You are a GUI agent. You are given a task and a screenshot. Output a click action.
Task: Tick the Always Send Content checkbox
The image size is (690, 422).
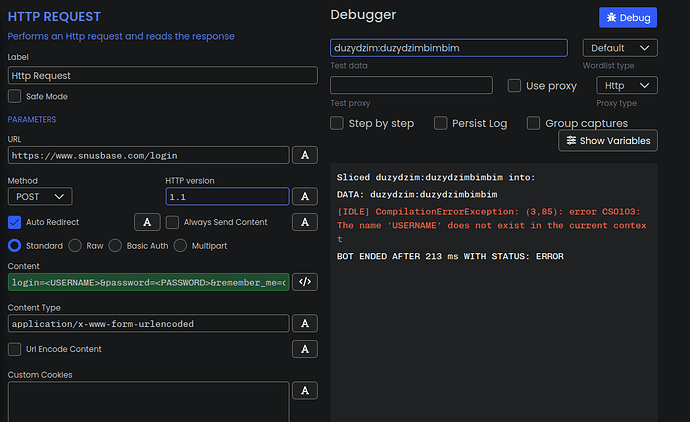172,222
